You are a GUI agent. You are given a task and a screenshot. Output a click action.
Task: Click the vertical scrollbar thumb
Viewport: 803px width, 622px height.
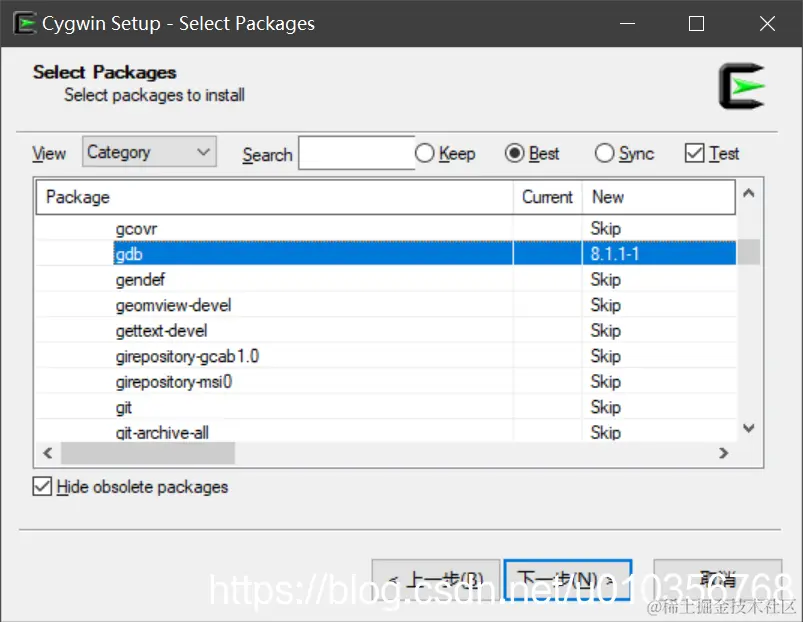click(749, 252)
